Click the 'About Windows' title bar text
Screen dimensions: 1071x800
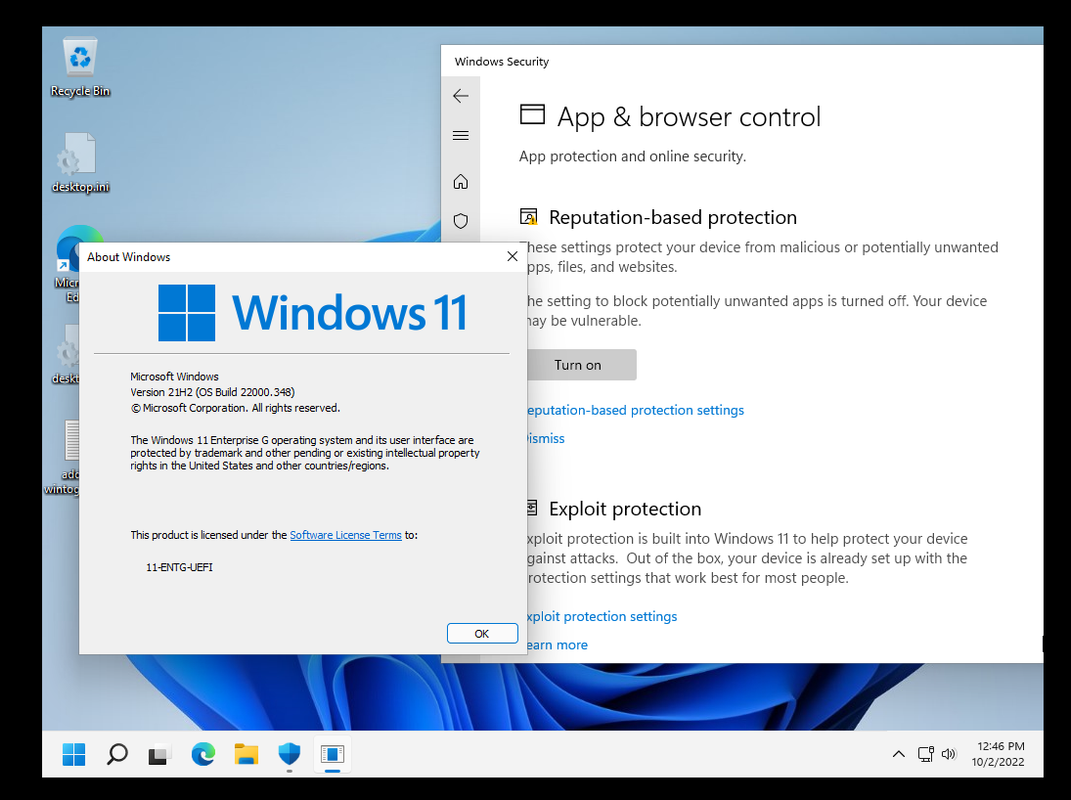pyautogui.click(x=128, y=257)
